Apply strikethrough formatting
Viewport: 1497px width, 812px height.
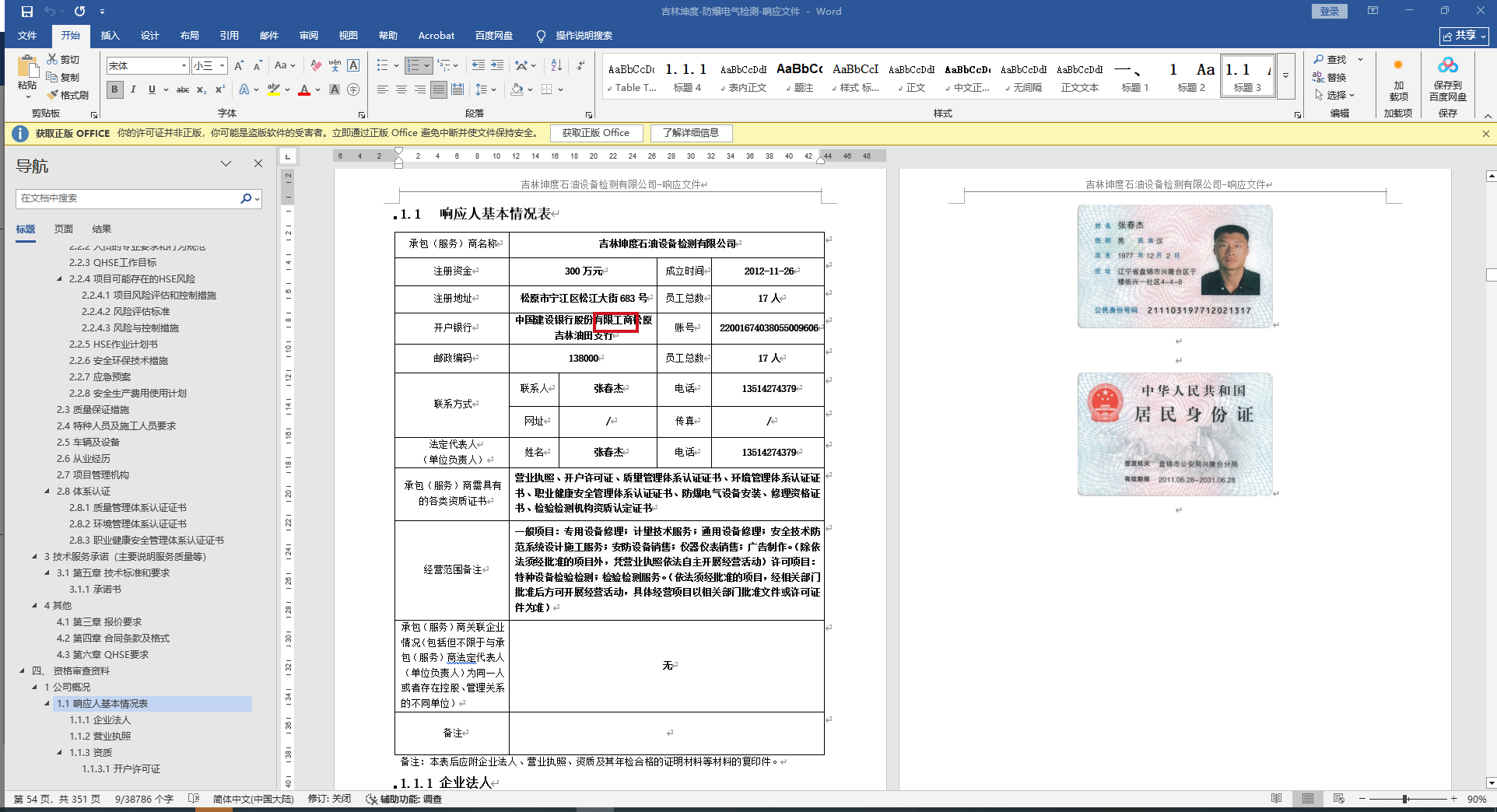pos(183,89)
